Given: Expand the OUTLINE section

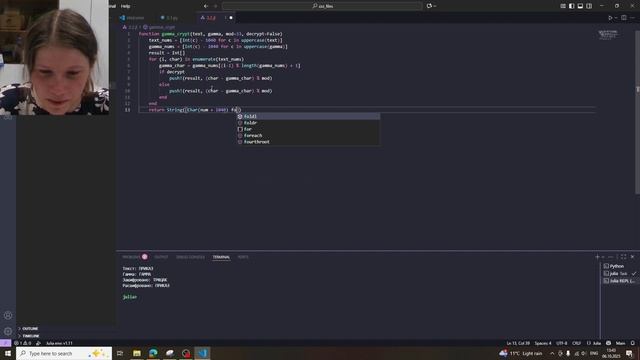Looking at the screenshot, I should point(65,329).
